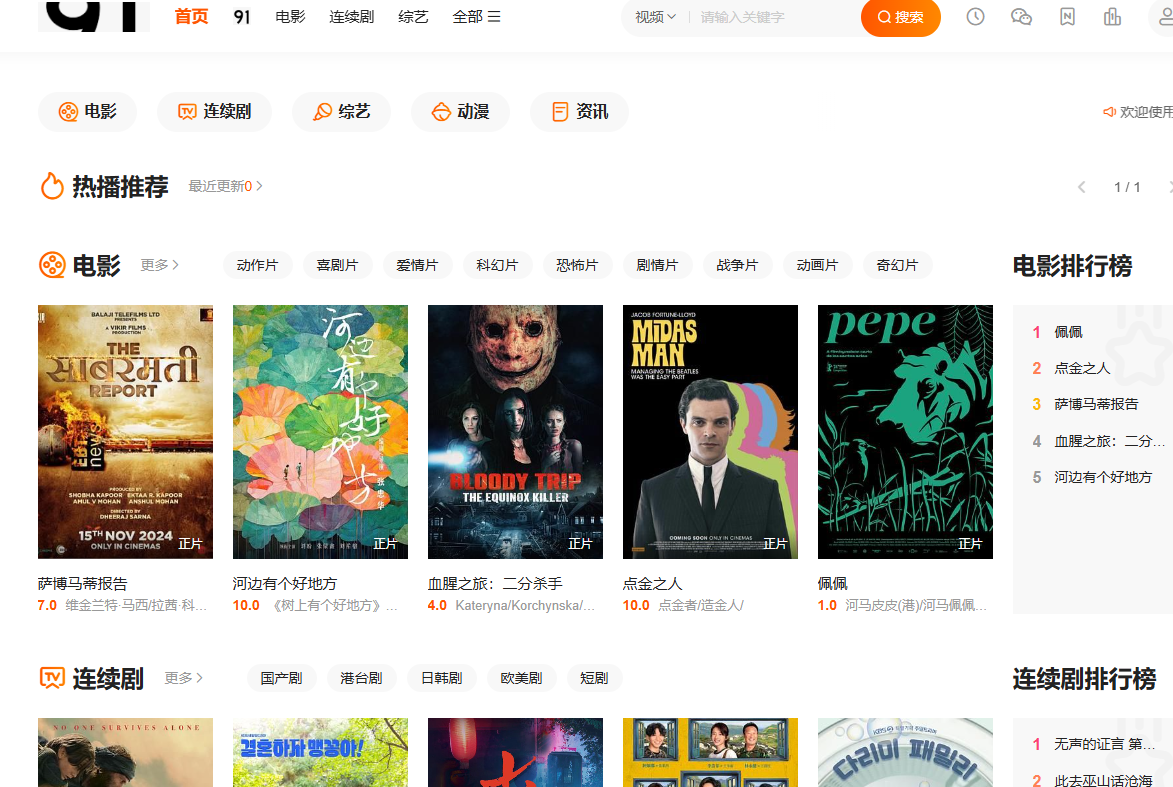Open the ranking bar-chart icon in the header
Image resolution: width=1173 pixels, height=787 pixels.
1112,16
